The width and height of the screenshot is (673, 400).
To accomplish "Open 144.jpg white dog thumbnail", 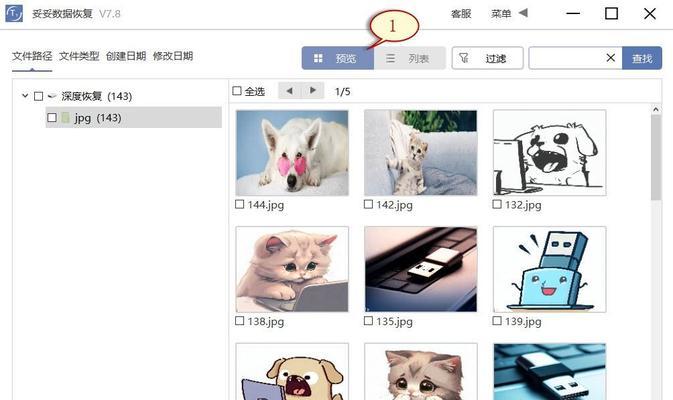I will [x=292, y=153].
